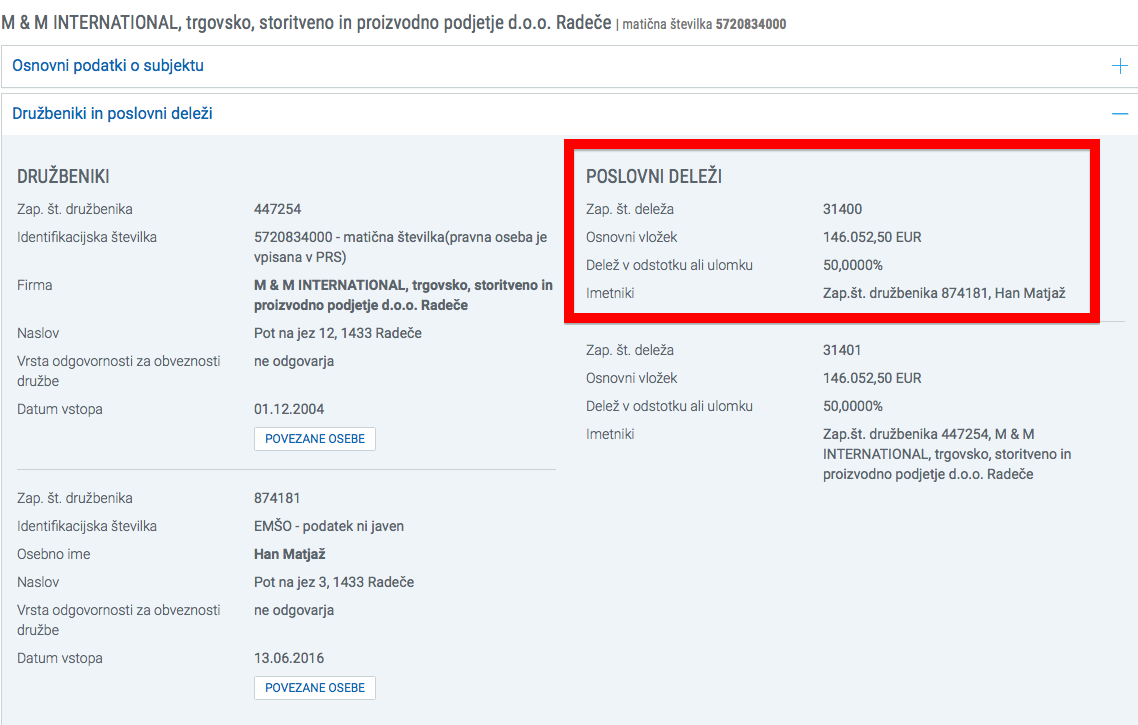Open the Osnovni podatki o subjektu heading
This screenshot has height=725, width=1138.
108,65
